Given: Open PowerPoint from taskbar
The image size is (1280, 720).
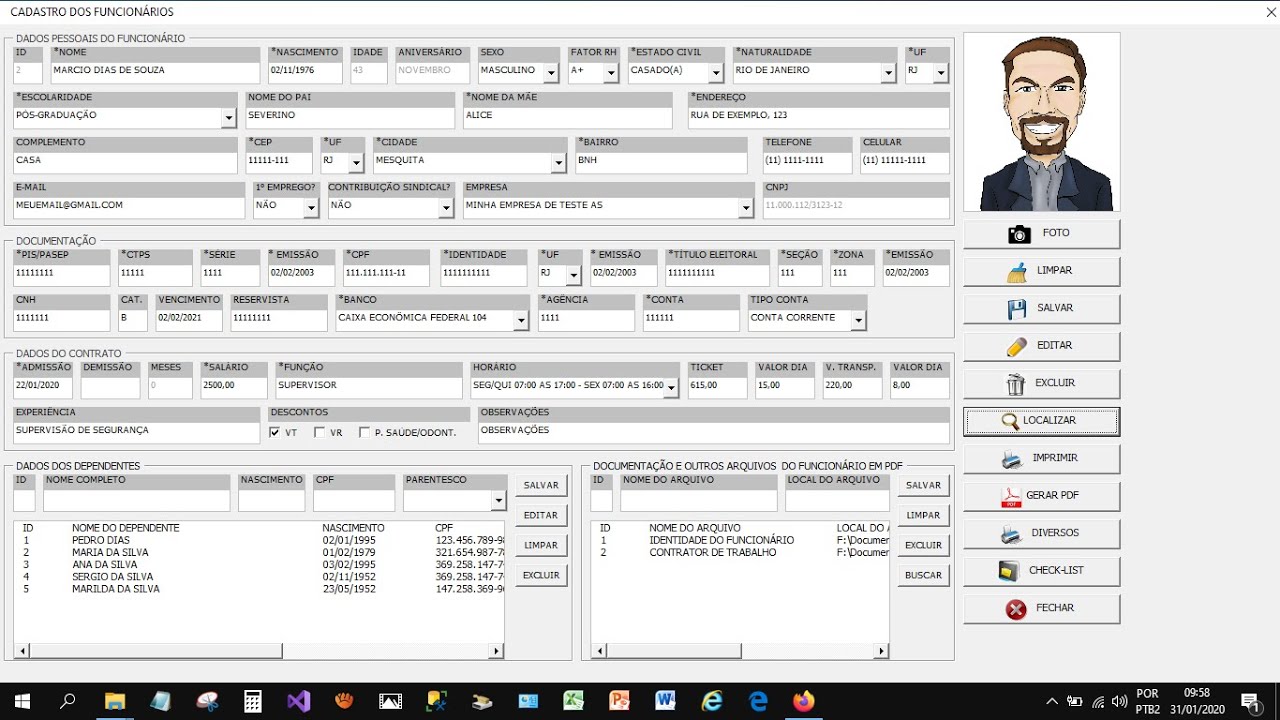Looking at the screenshot, I should [620, 701].
